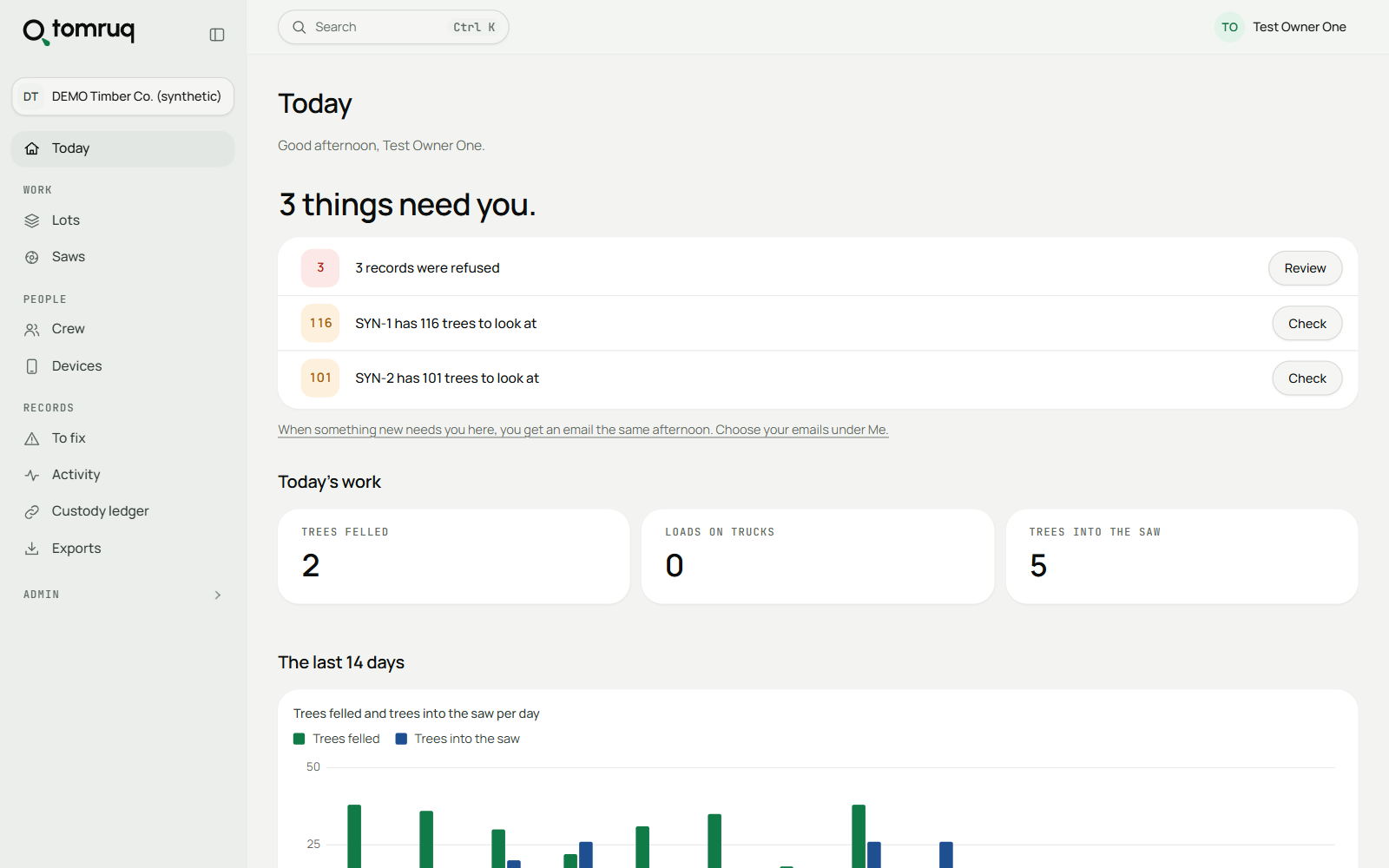
Task: Expand the Admin section chevron
Action: click(218, 595)
